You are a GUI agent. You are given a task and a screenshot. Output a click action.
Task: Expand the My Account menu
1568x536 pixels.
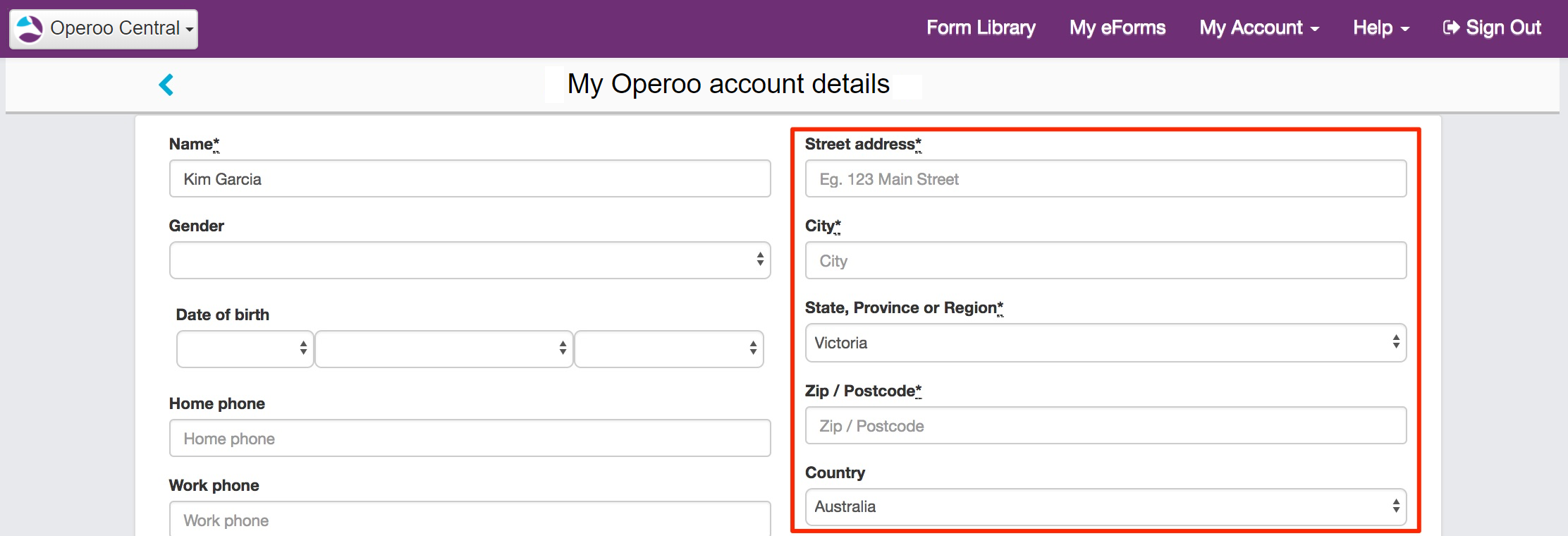click(x=1259, y=28)
